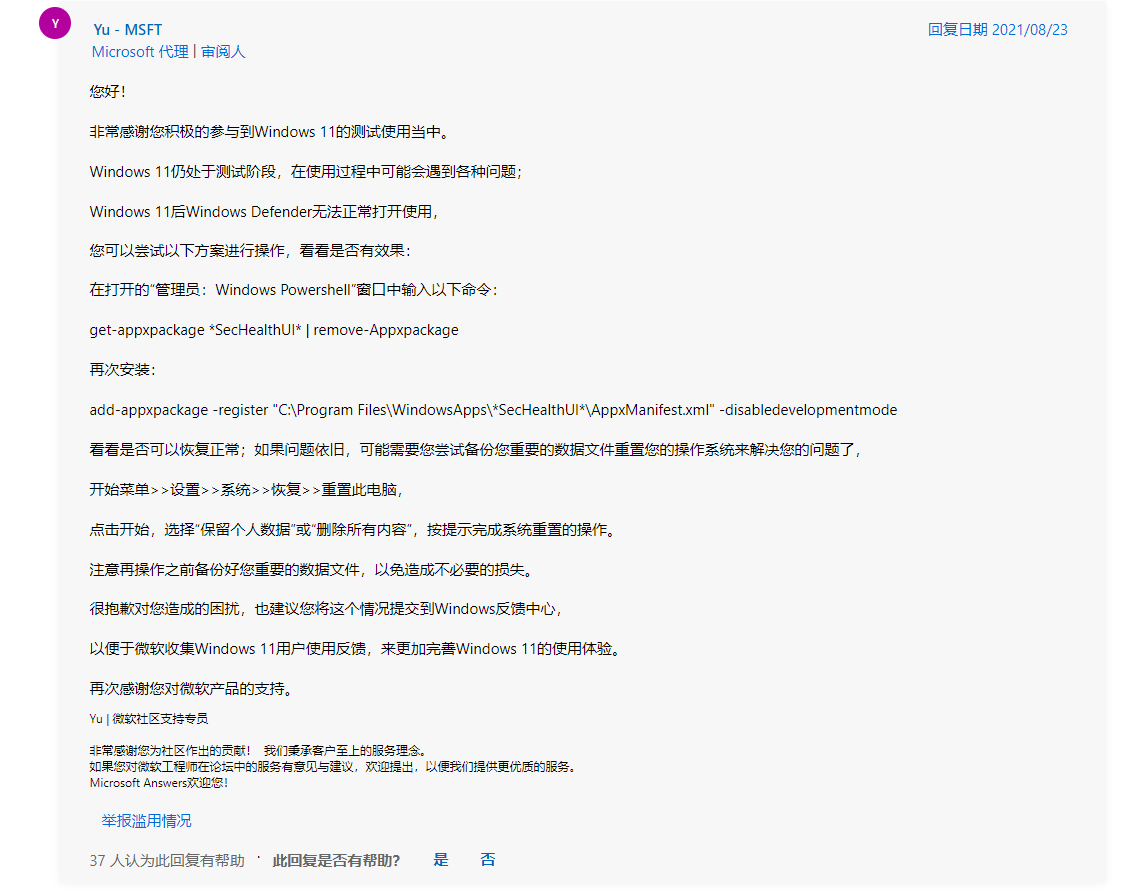Click the path 开始菜单>>设置>>系统>>恢复>>重置此电脑
The width and height of the screenshot is (1139, 894).
tap(246, 489)
